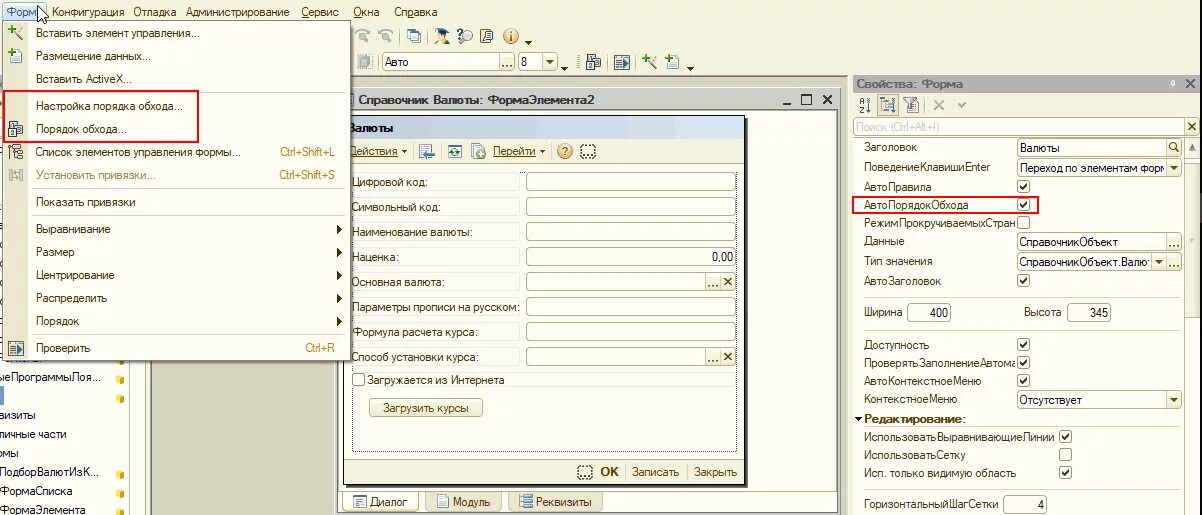1202x515 pixels.
Task: Click the data placement toolbar icon
Action: tap(672, 61)
